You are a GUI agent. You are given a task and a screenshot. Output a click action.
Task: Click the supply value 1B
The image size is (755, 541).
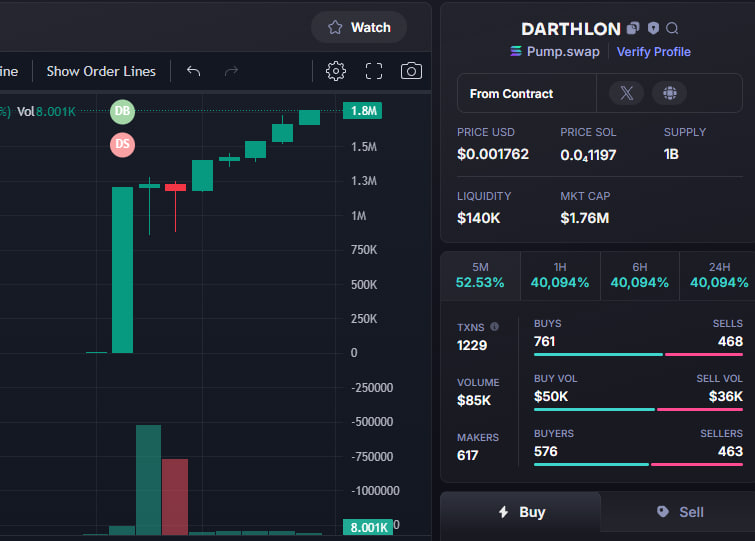(x=671, y=154)
